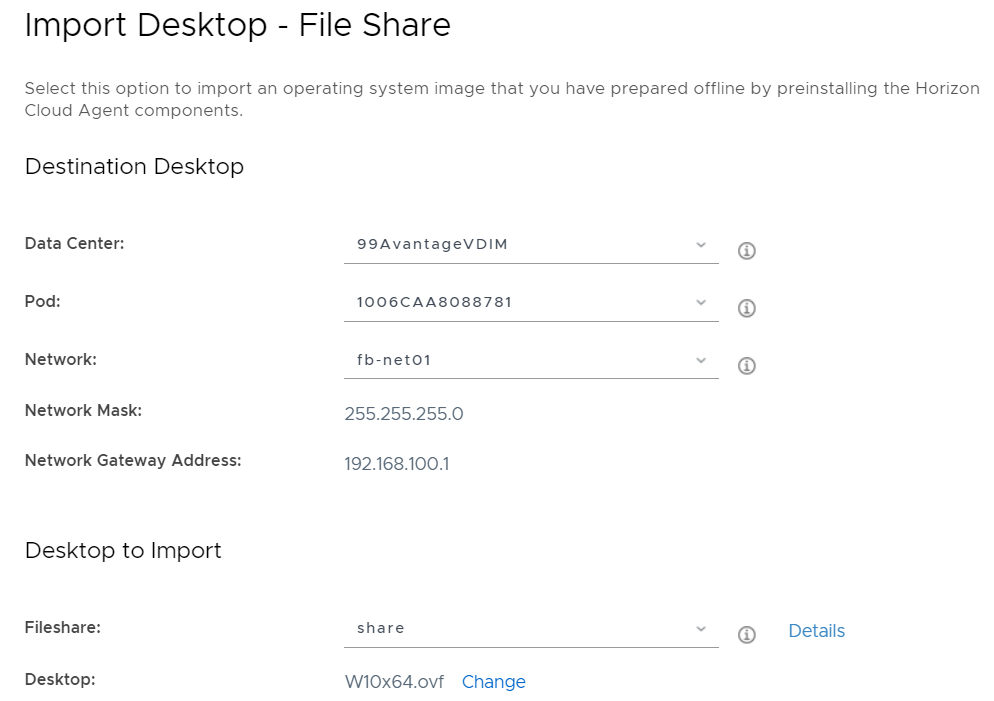This screenshot has width=994, height=701.
Task: Click the gateway address 192.168.100.1
Action: (x=396, y=464)
